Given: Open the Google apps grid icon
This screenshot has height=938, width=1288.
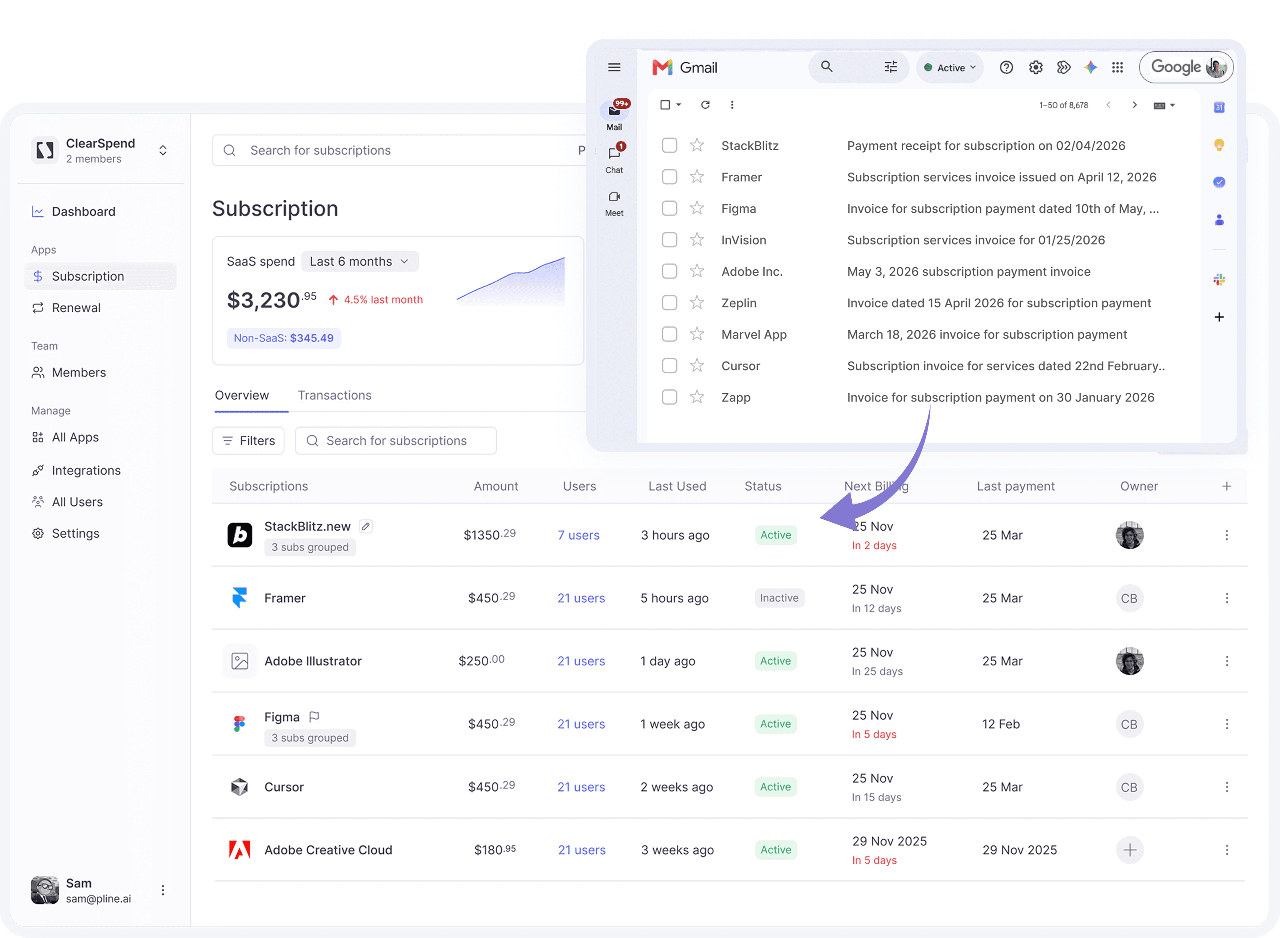Looking at the screenshot, I should coord(1117,68).
